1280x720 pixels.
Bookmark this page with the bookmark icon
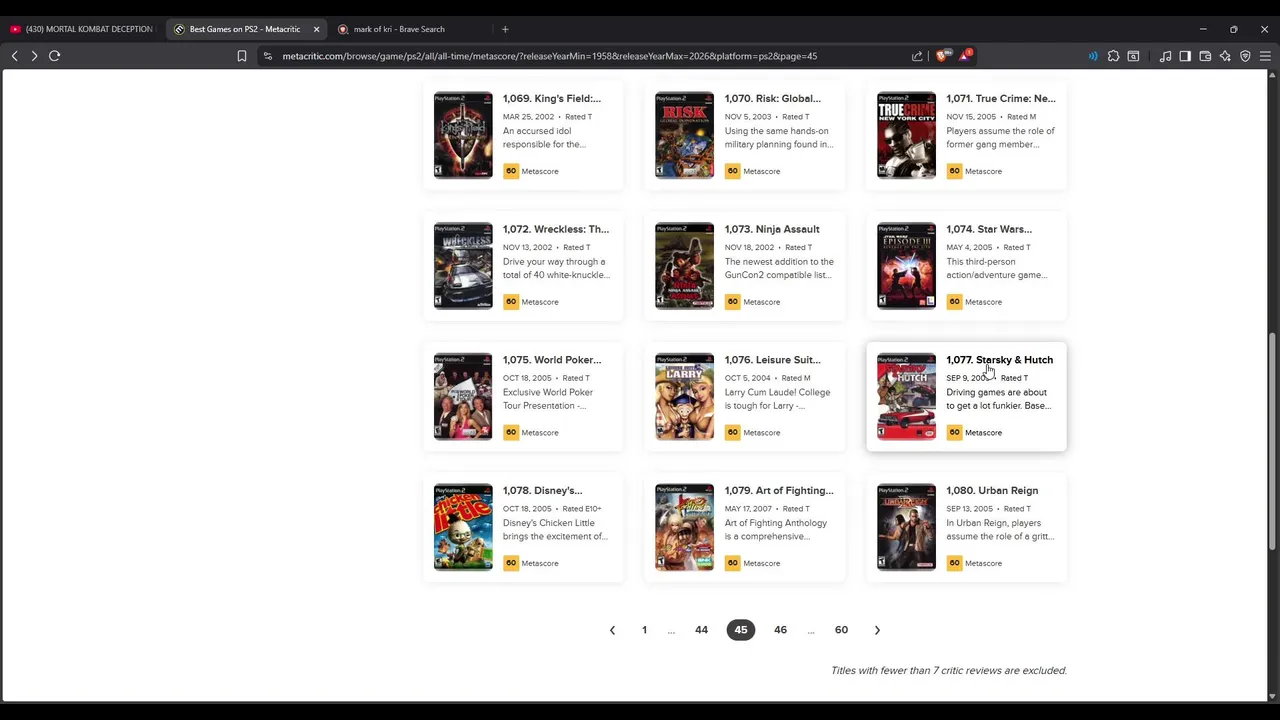pos(242,56)
